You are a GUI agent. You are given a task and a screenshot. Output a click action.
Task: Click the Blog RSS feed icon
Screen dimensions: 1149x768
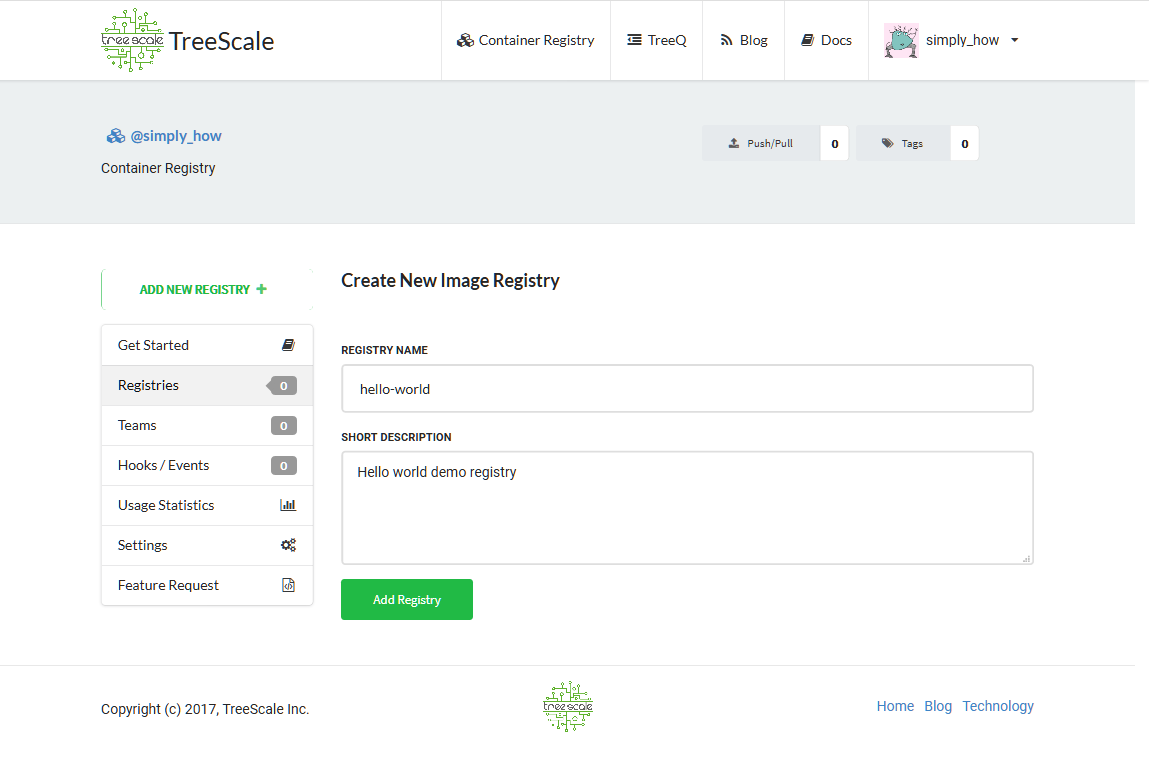point(726,40)
